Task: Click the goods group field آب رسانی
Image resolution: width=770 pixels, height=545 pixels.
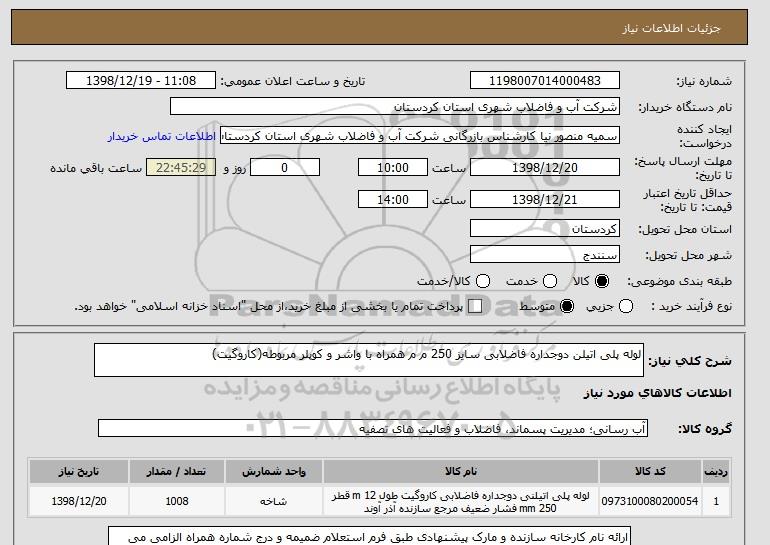Action: point(373,429)
